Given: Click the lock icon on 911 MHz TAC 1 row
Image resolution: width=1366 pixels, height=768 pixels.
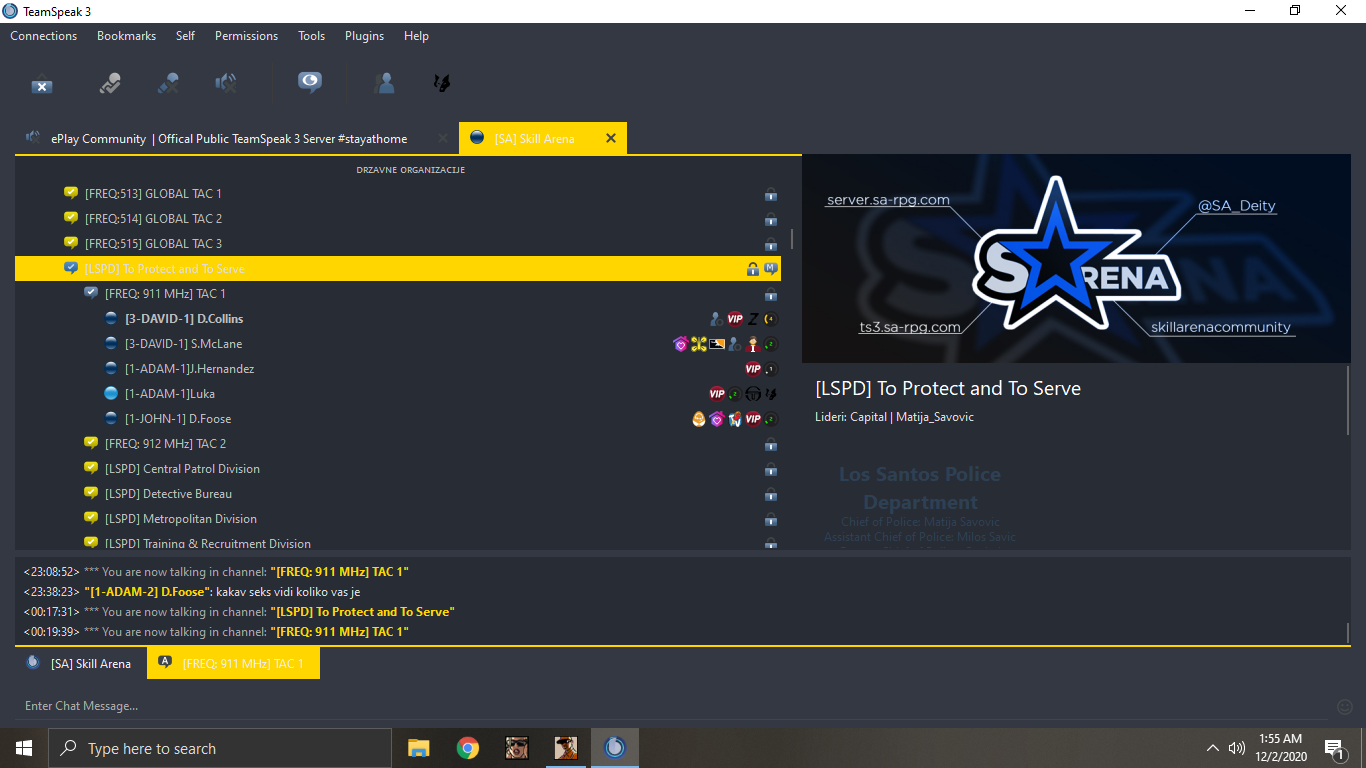Looking at the screenshot, I should [x=771, y=294].
